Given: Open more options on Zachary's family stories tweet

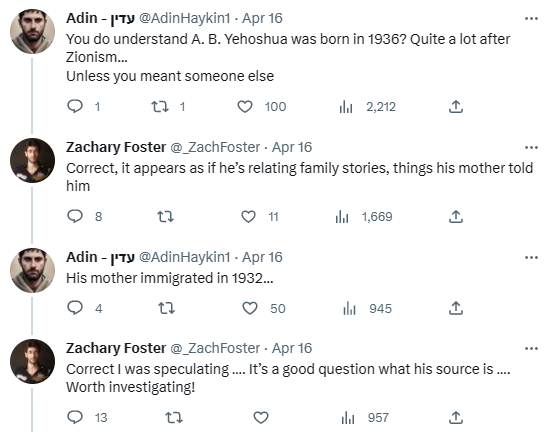Looking at the screenshot, I should [531, 147].
